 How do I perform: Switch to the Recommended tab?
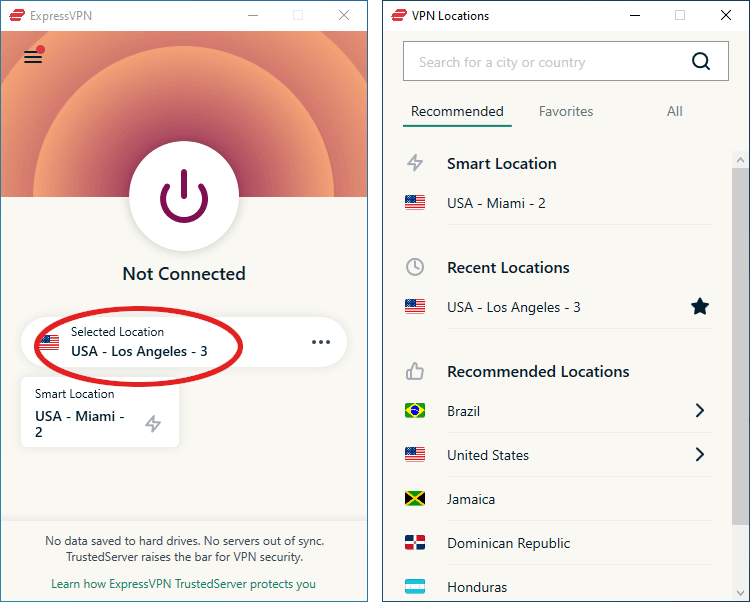(x=457, y=111)
